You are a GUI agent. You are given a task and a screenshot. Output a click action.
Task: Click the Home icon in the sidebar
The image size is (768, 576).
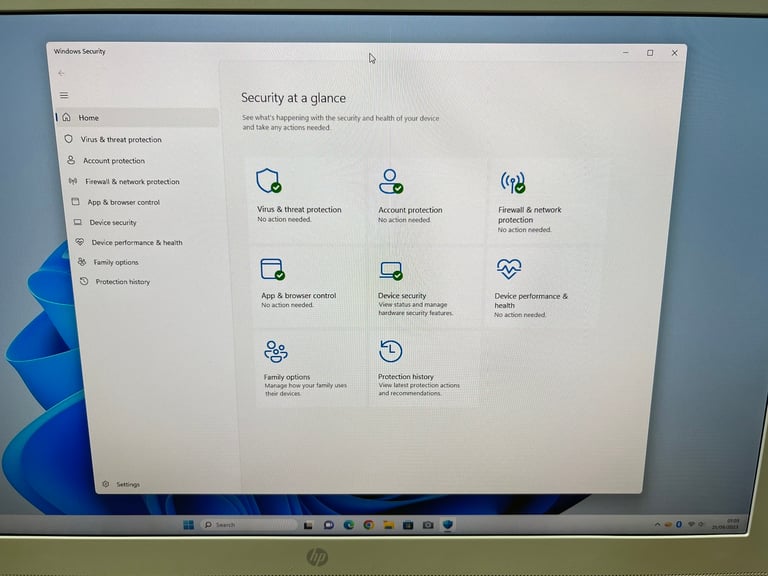67,117
